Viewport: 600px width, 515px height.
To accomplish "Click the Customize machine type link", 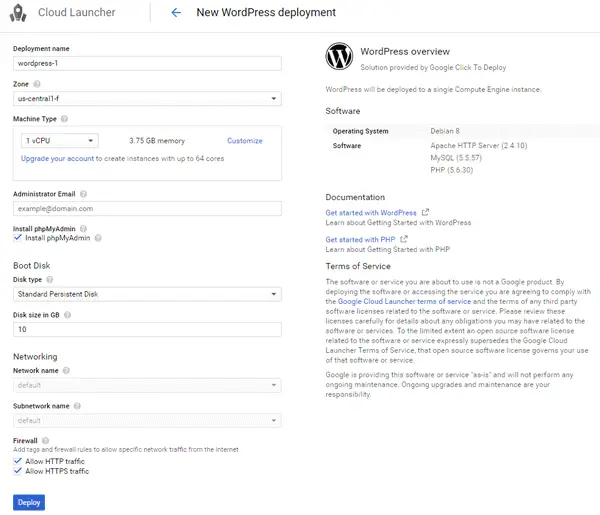I will (x=245, y=141).
